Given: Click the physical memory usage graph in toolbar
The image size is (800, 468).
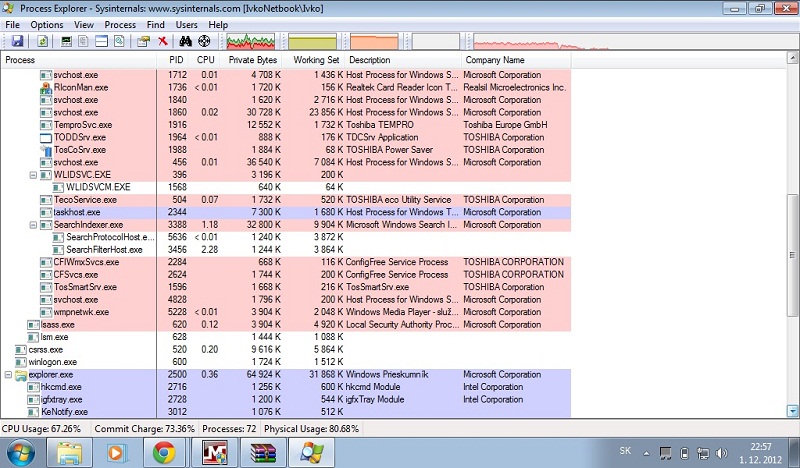Looking at the screenshot, I should [x=377, y=42].
